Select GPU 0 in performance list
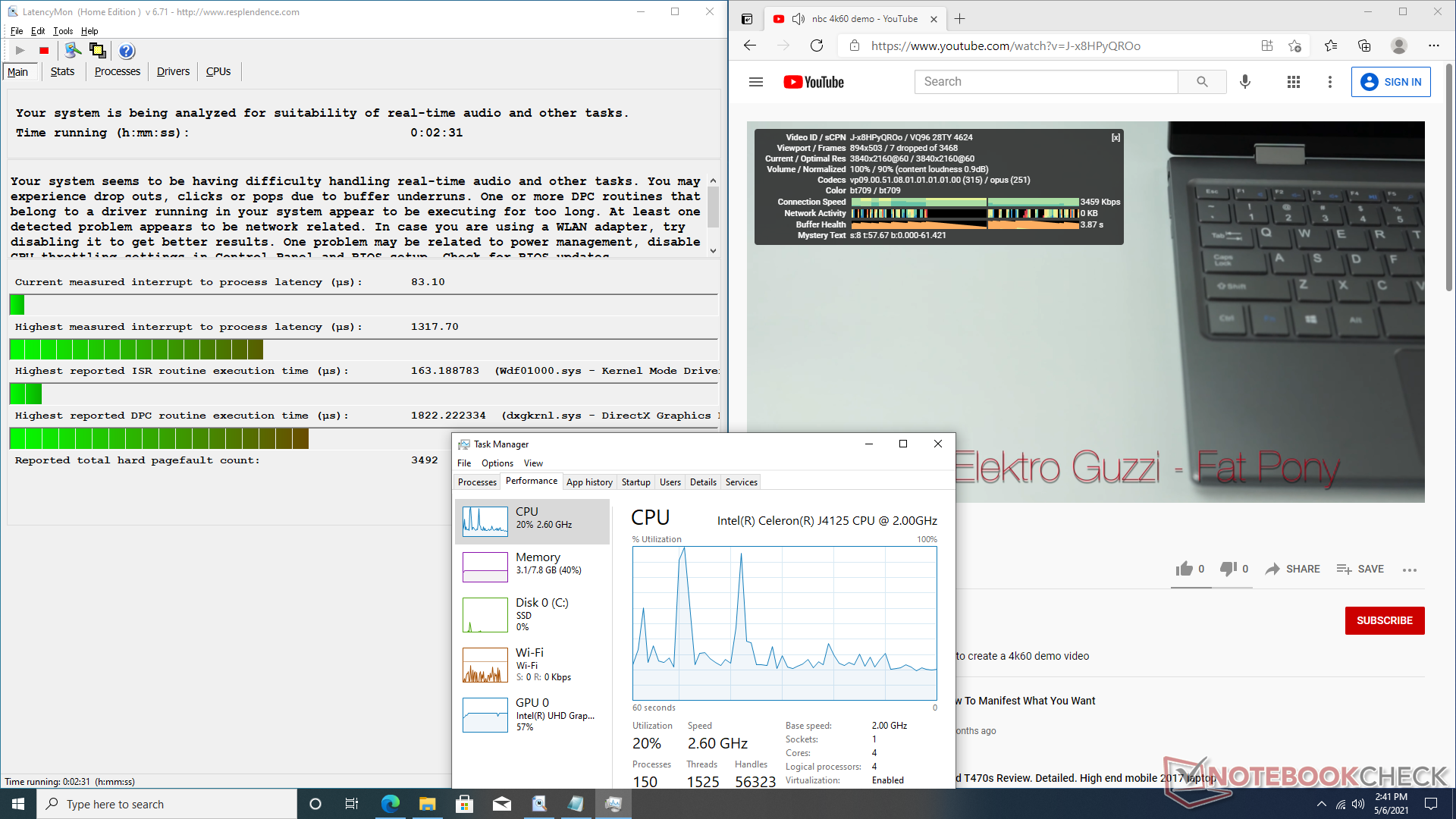This screenshot has width=1456, height=819. pos(531,714)
